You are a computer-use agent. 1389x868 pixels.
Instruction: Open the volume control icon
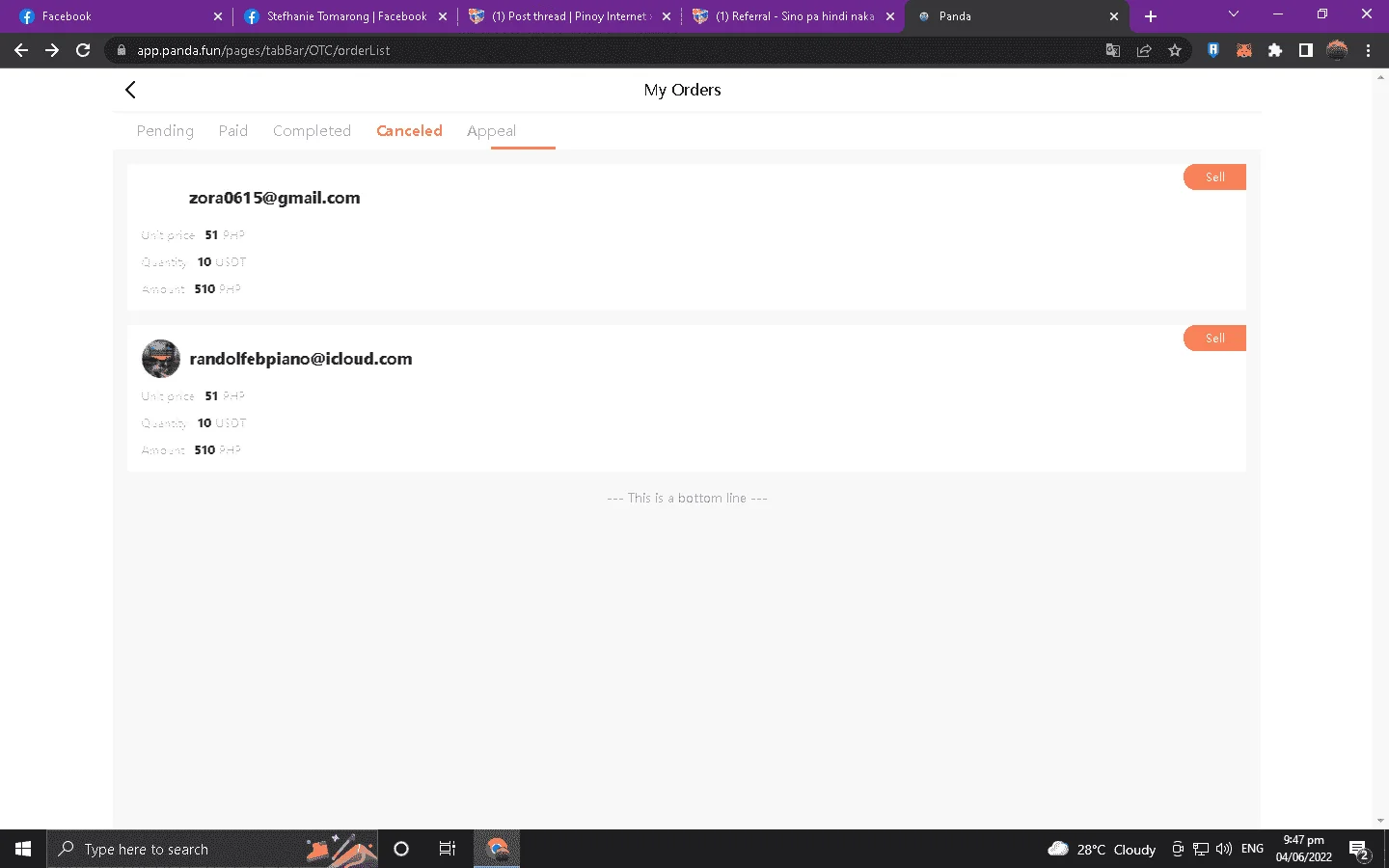pyautogui.click(x=1224, y=849)
